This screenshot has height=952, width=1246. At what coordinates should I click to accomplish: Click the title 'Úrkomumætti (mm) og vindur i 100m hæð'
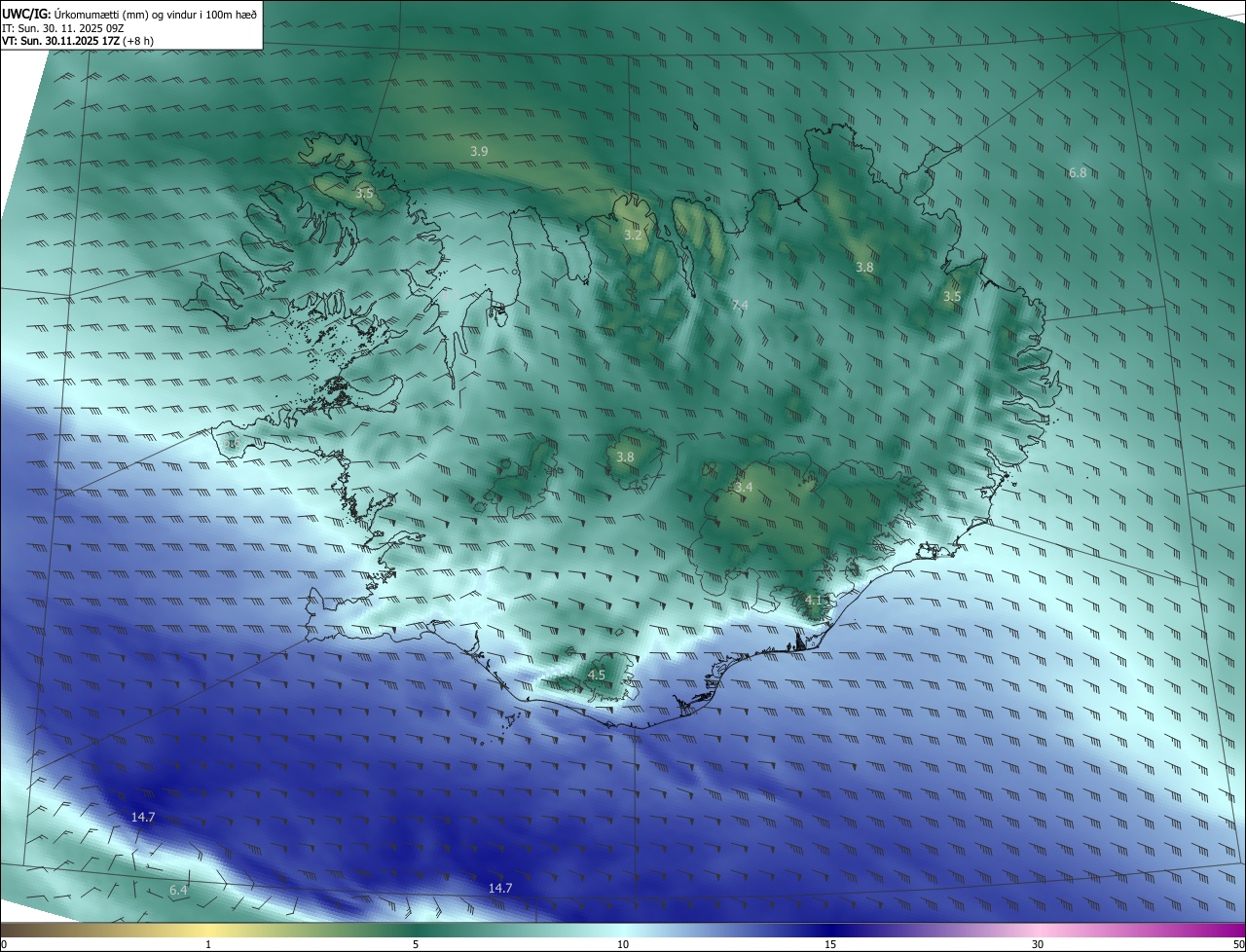click(x=155, y=13)
